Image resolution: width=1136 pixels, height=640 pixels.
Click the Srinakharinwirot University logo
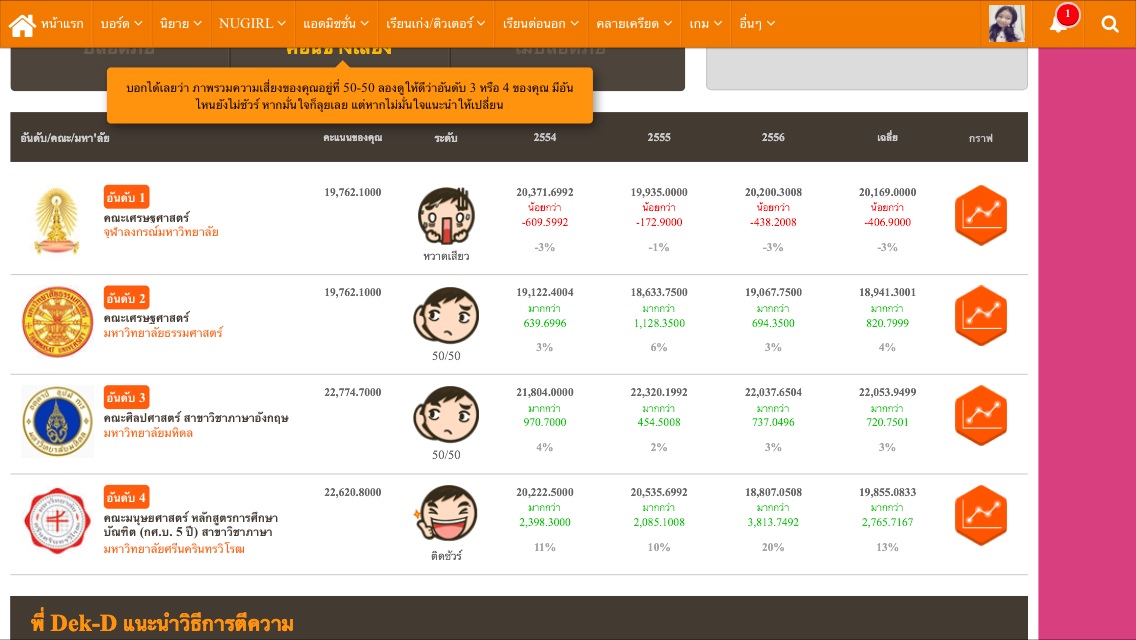point(57,521)
